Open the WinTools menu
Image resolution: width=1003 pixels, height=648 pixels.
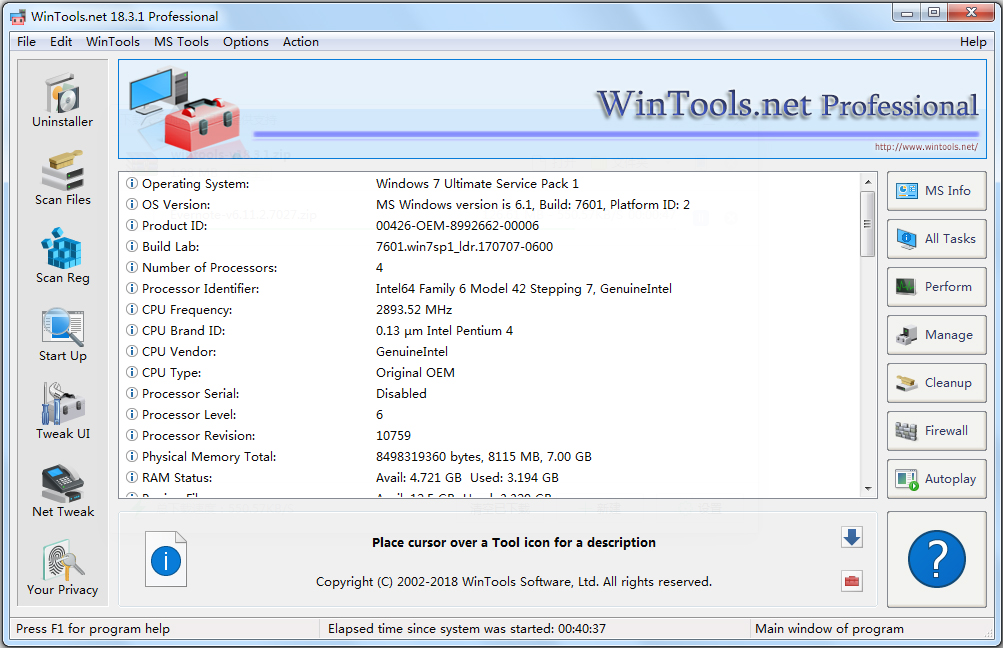pos(113,42)
